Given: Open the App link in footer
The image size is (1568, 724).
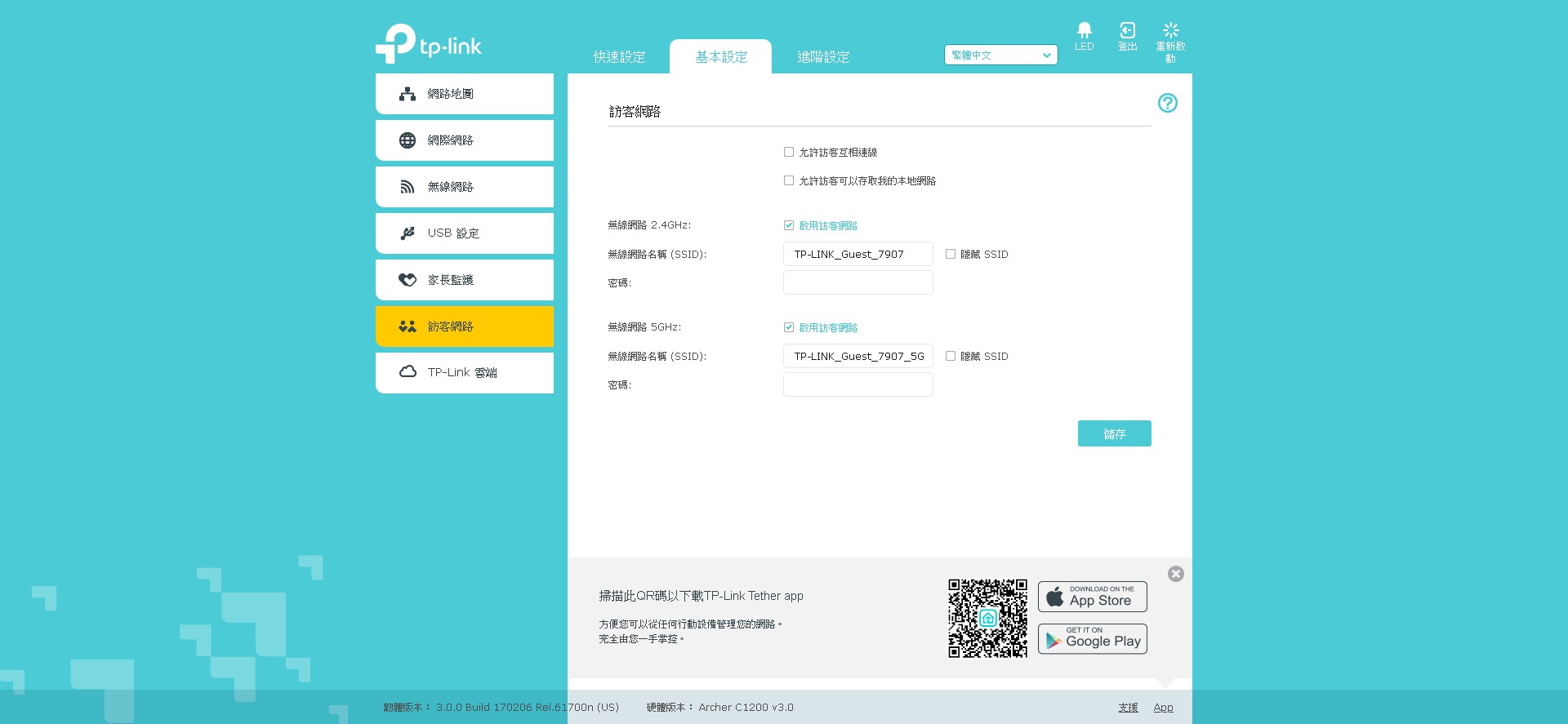Looking at the screenshot, I should coord(1163,708).
